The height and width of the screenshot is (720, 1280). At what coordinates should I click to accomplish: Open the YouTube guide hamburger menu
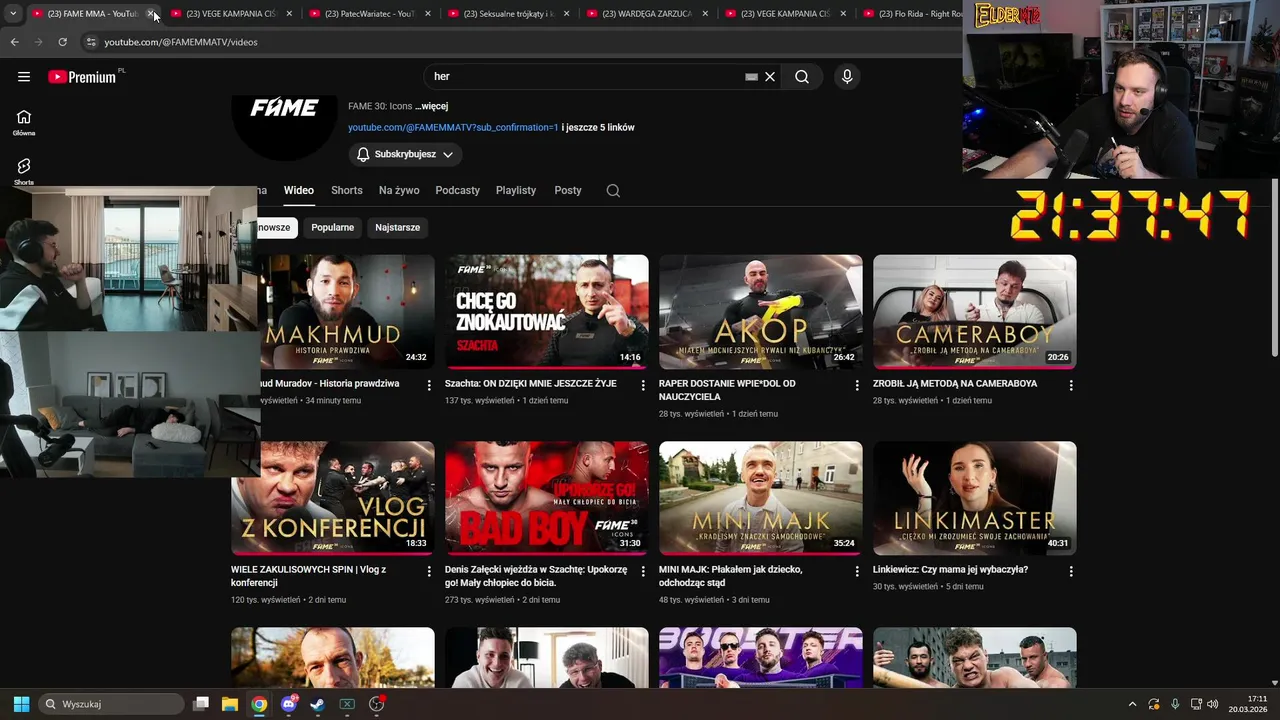pyautogui.click(x=24, y=77)
